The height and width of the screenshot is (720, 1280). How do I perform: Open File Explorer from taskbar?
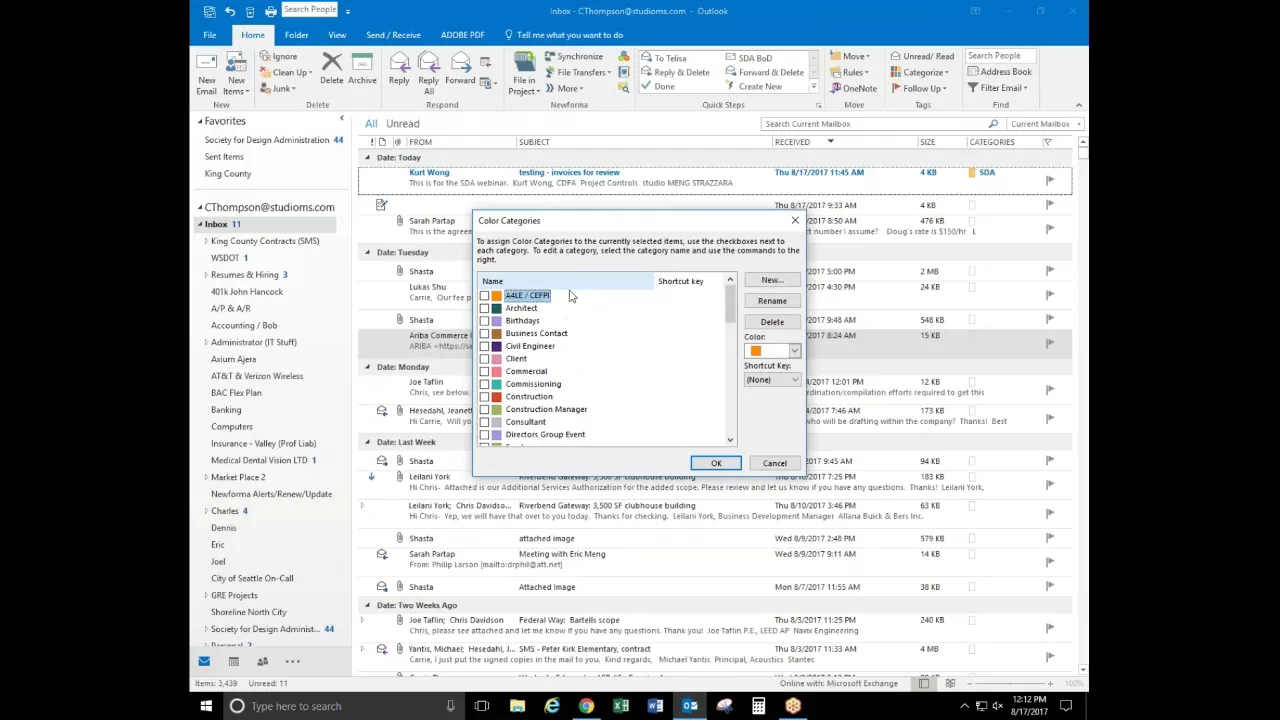coord(517,706)
